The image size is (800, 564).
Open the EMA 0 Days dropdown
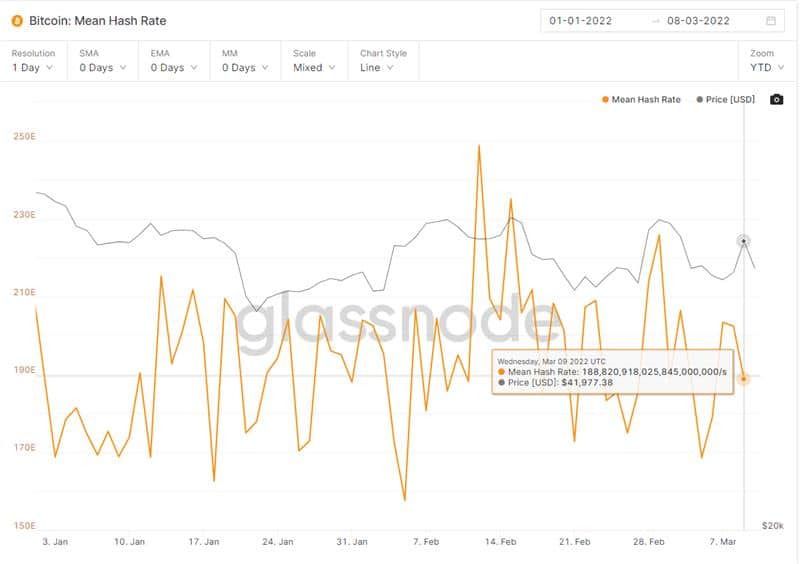pos(173,61)
